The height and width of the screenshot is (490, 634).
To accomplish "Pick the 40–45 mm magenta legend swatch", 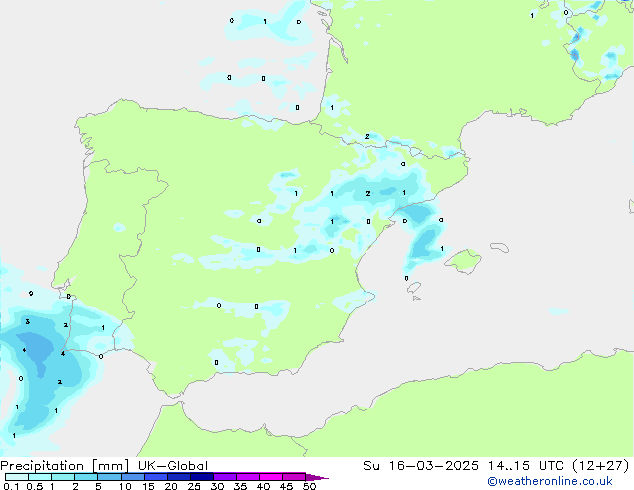I will tap(271, 477).
